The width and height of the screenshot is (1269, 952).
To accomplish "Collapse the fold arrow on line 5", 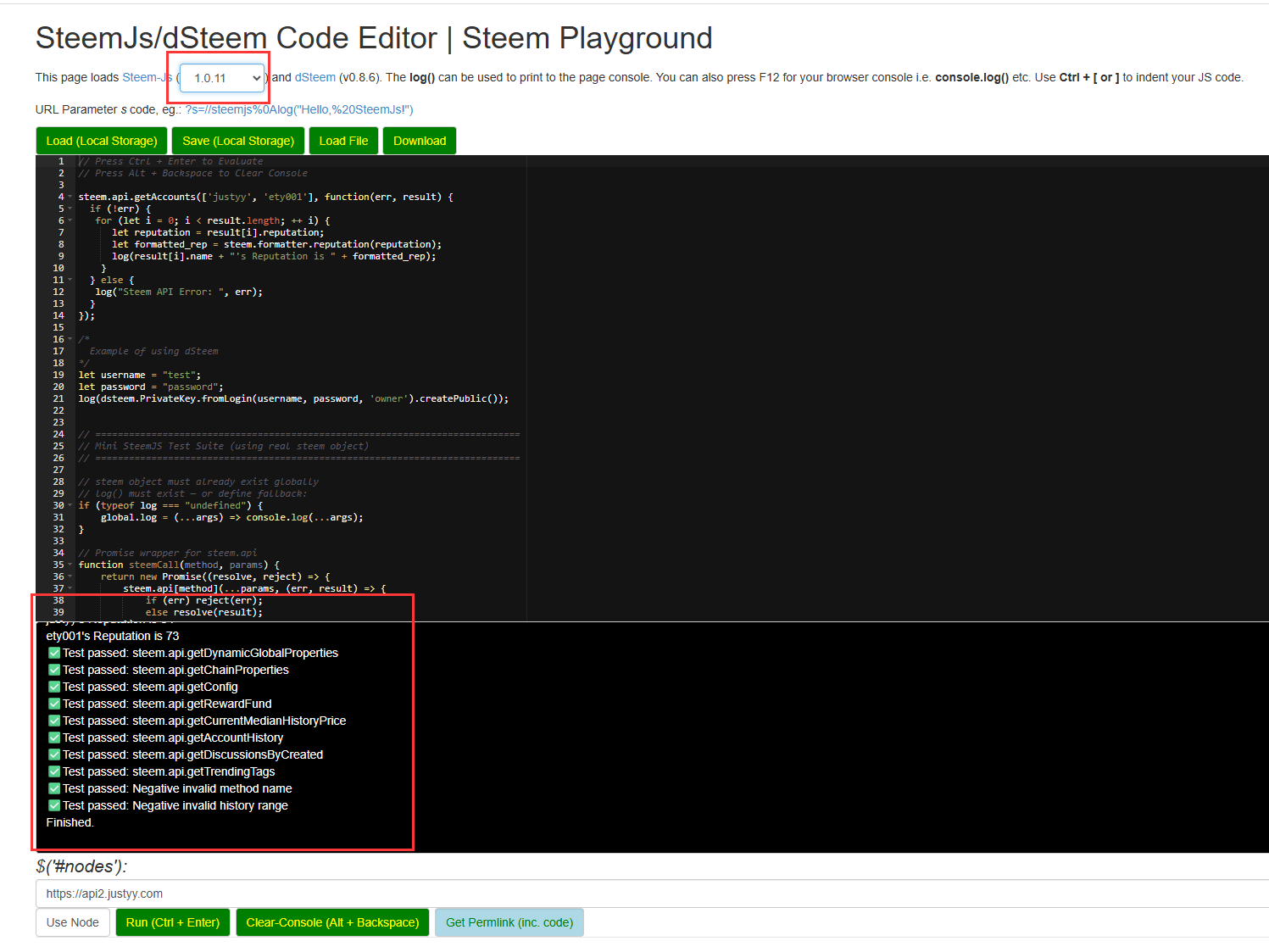I will click(x=70, y=209).
